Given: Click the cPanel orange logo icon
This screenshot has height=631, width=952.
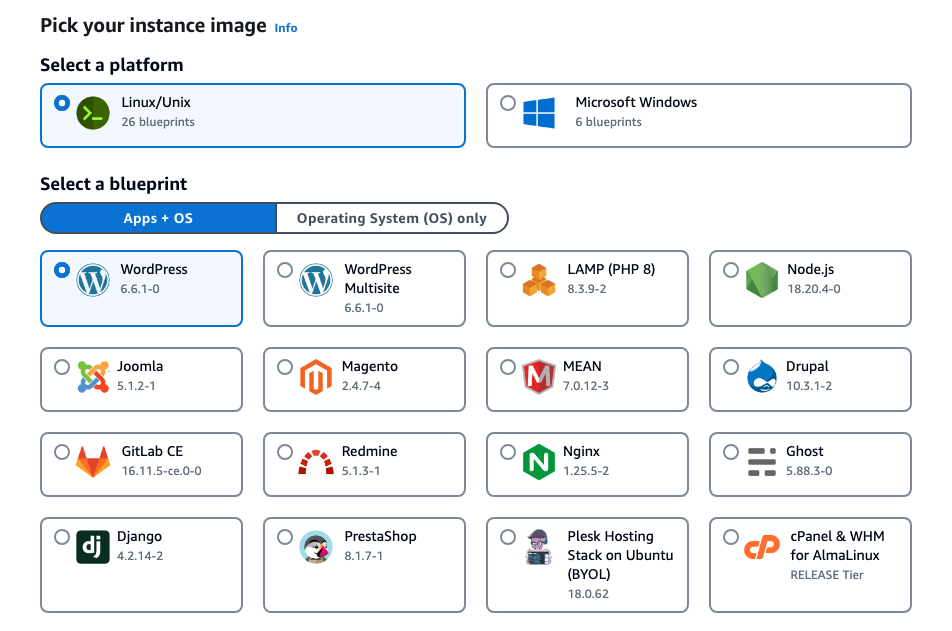Looking at the screenshot, I should coord(761,549).
